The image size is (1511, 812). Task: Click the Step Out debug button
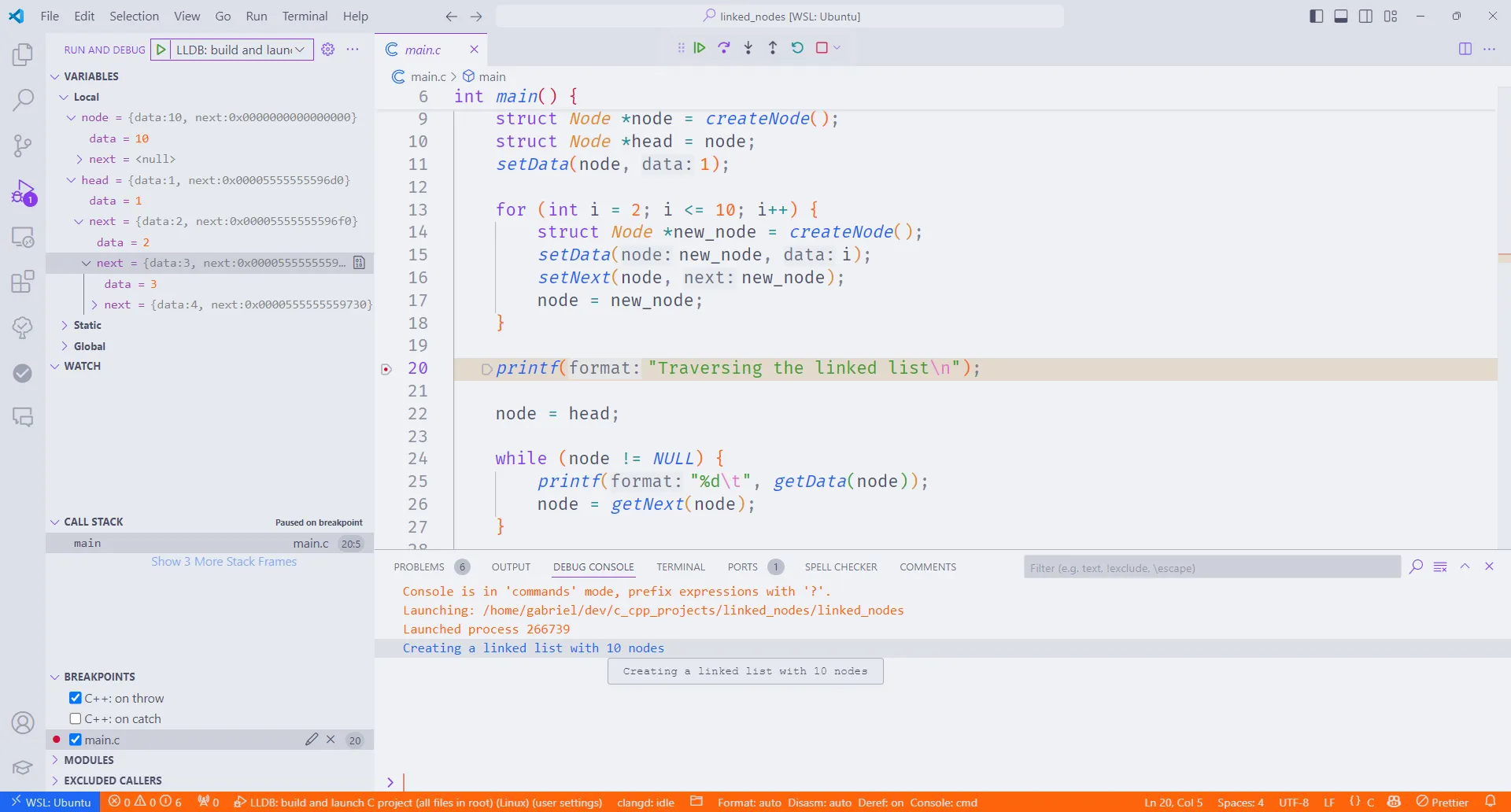pyautogui.click(x=773, y=48)
